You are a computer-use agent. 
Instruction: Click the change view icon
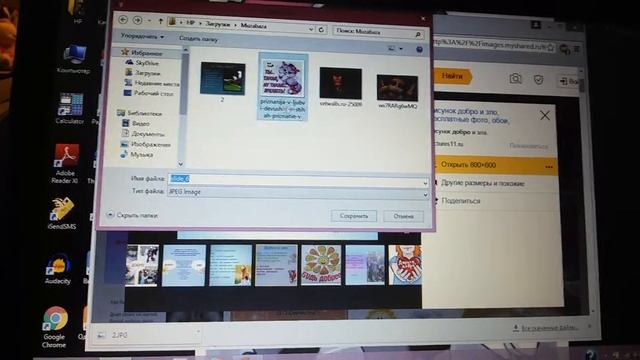tap(391, 49)
